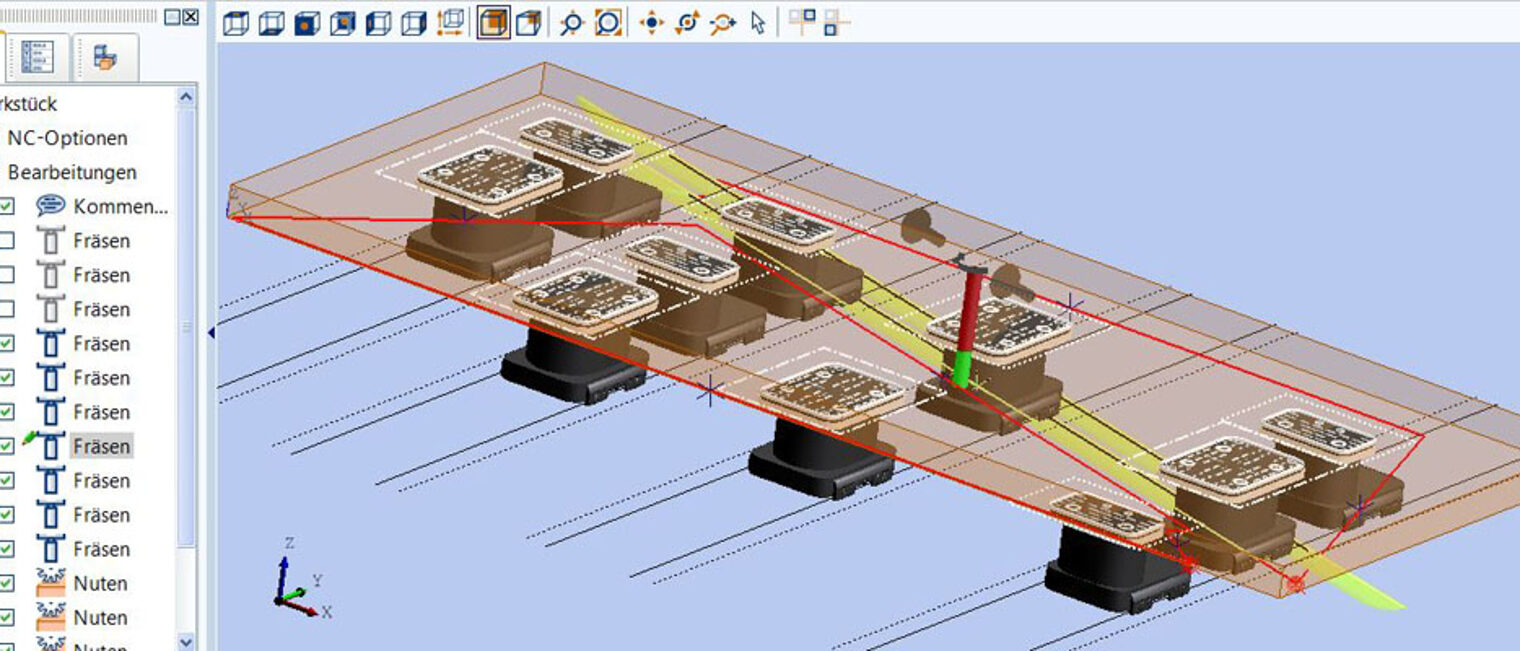Enable the first unchecked Fräsen checkbox
The image size is (1520, 651).
[x=7, y=241]
